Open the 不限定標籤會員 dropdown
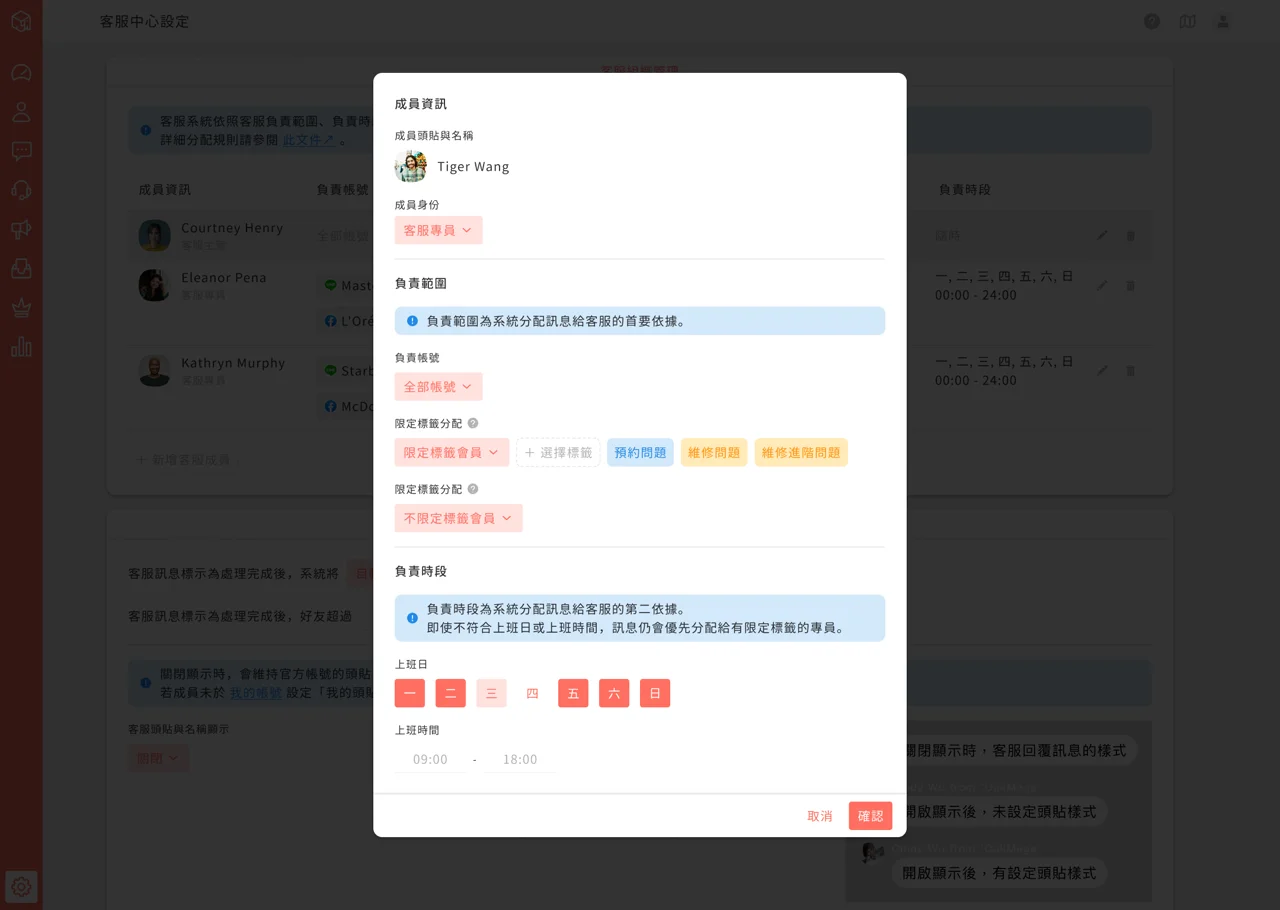Viewport: 1280px width, 910px height. click(458, 518)
